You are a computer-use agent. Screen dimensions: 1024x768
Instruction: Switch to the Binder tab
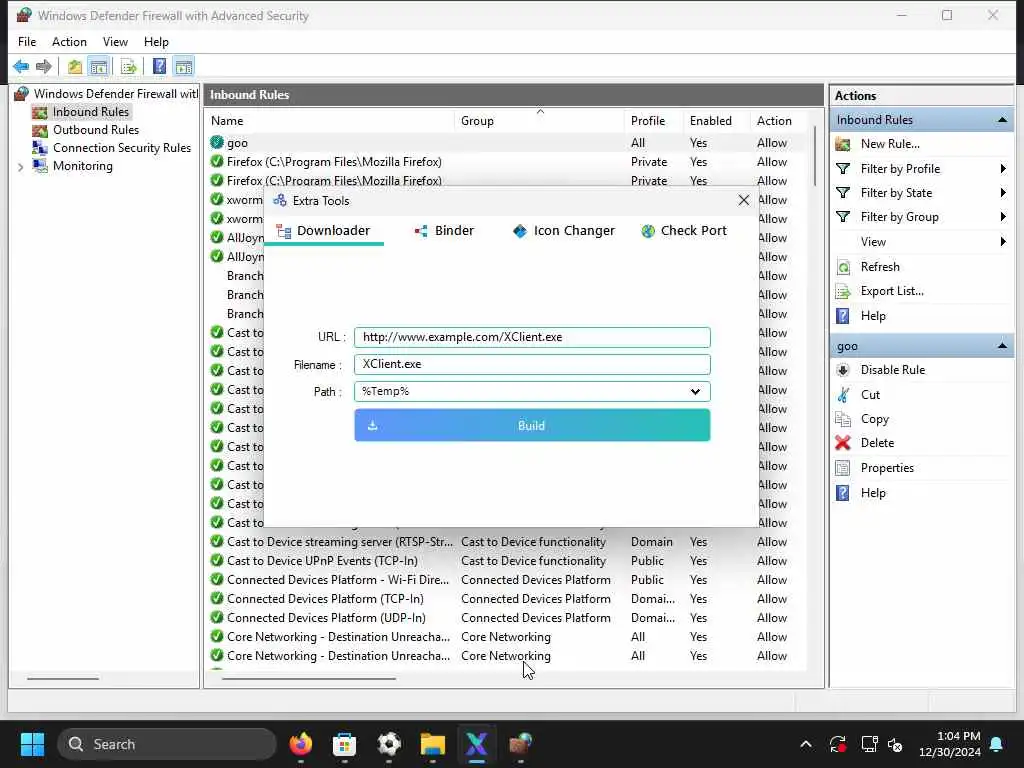[444, 231]
